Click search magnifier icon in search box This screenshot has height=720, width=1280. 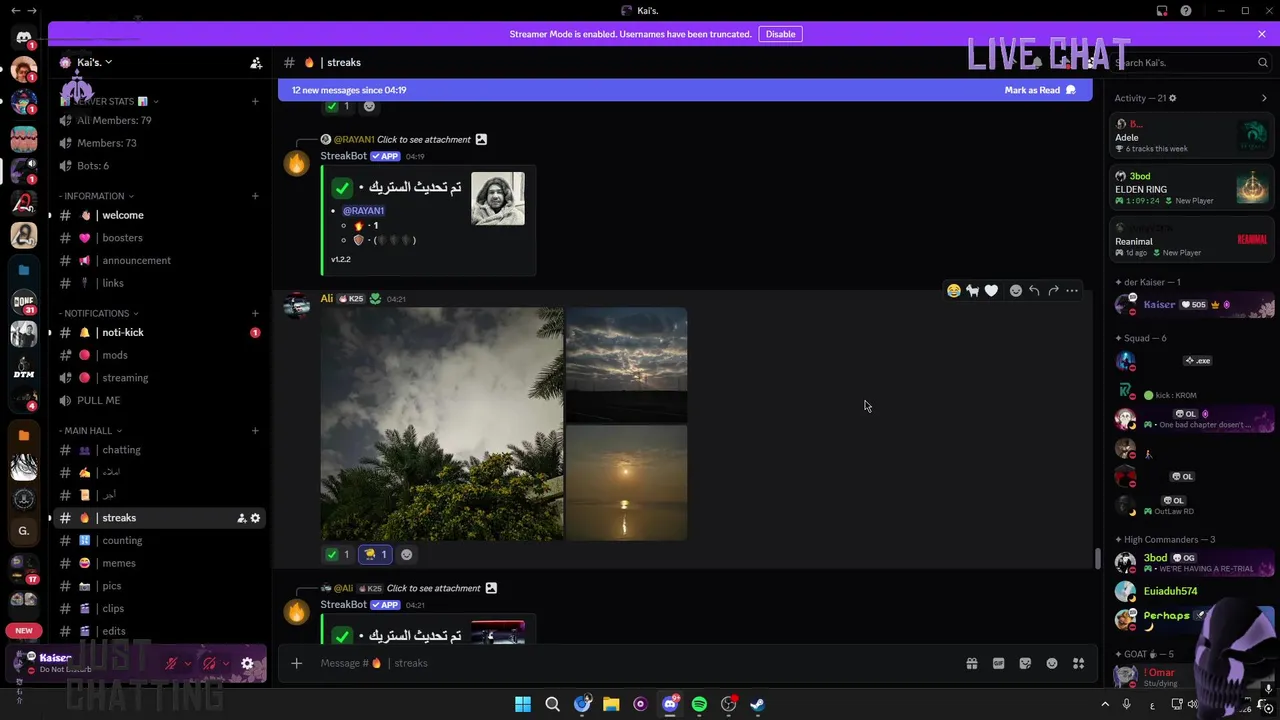pyautogui.click(x=1262, y=62)
